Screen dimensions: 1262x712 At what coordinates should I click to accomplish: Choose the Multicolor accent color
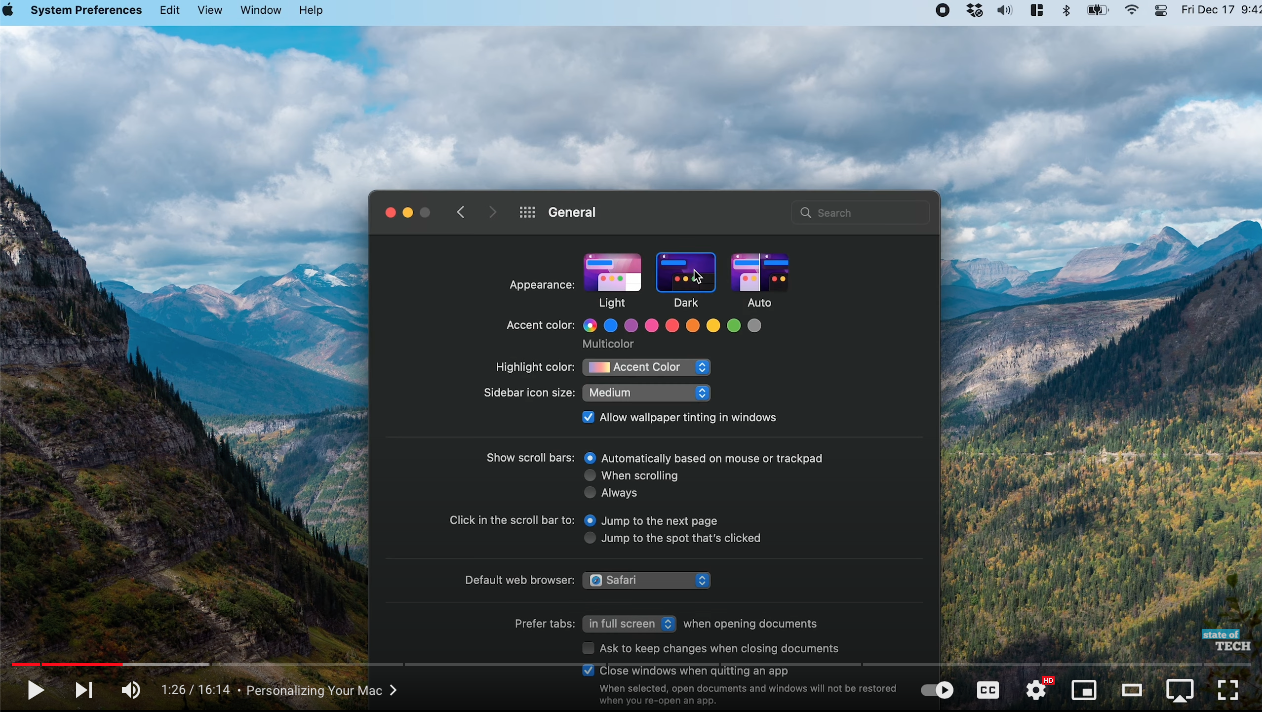(590, 325)
